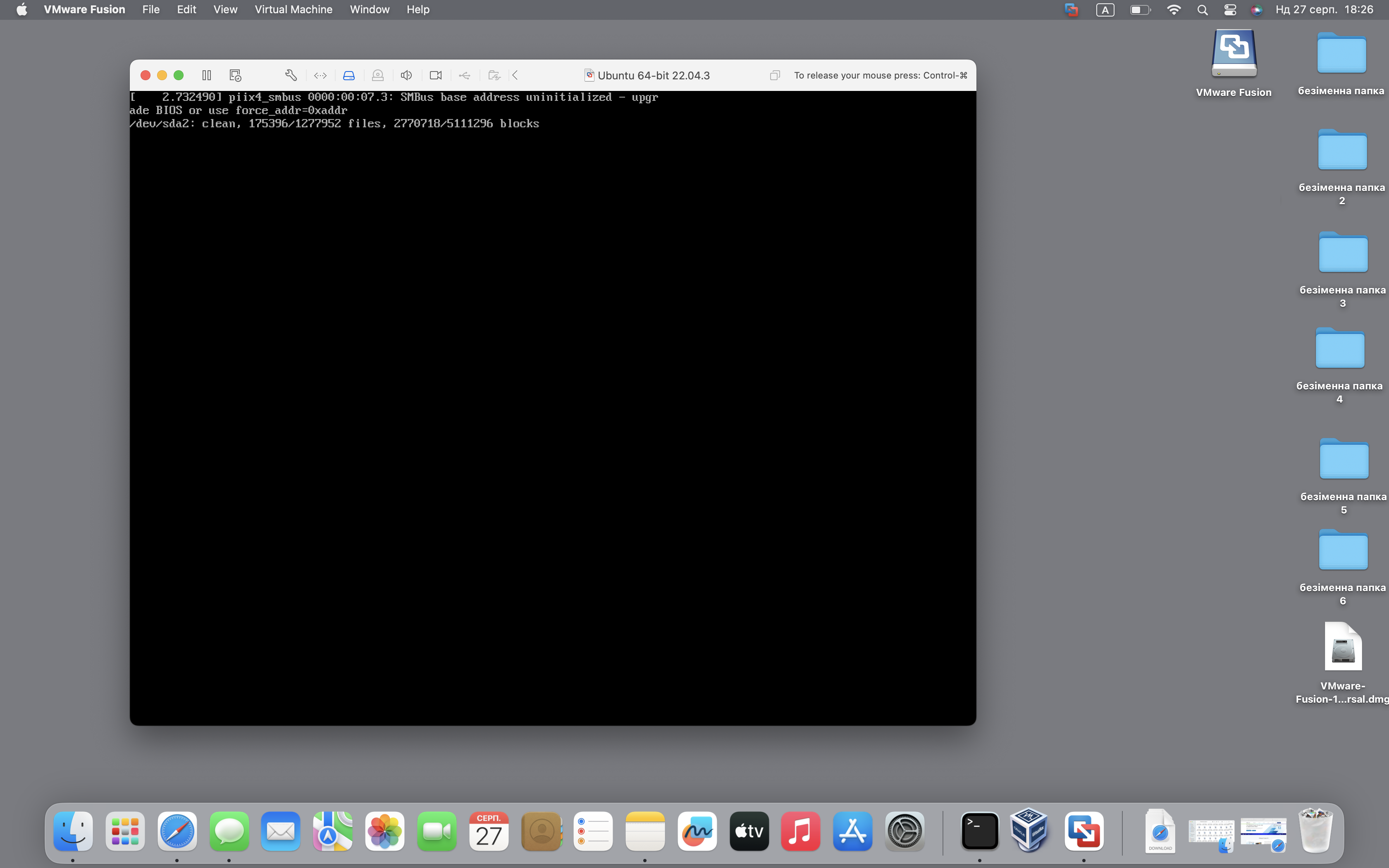Open Mail from the dock
This screenshot has height=868, width=1389.
pyautogui.click(x=281, y=831)
